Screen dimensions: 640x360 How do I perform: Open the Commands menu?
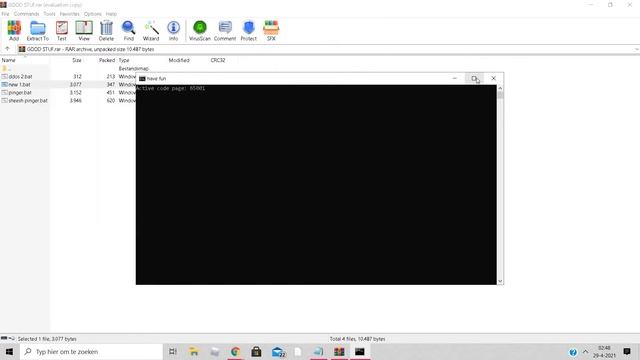[27, 14]
